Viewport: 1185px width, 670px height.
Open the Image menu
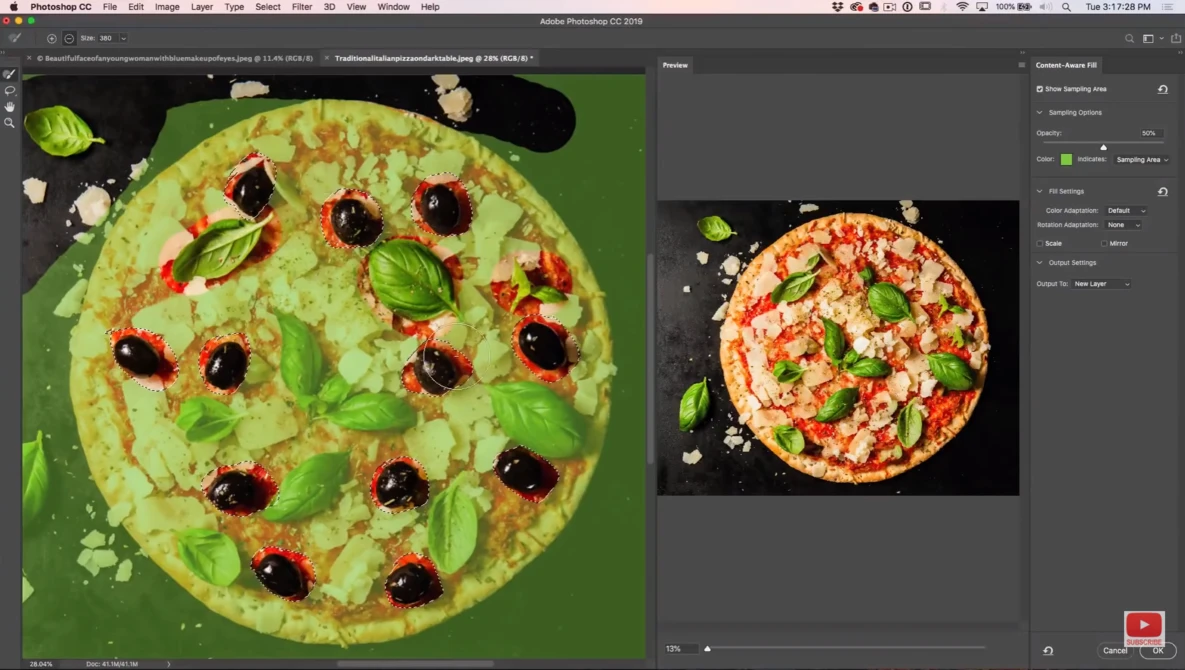pyautogui.click(x=167, y=7)
